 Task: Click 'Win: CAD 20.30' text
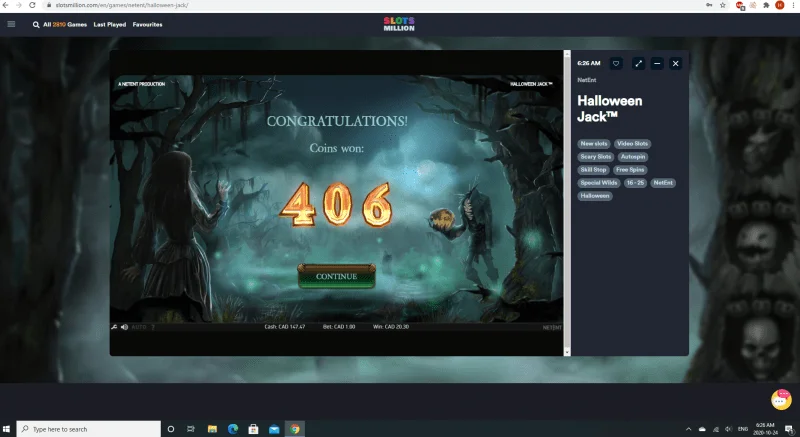pos(391,327)
